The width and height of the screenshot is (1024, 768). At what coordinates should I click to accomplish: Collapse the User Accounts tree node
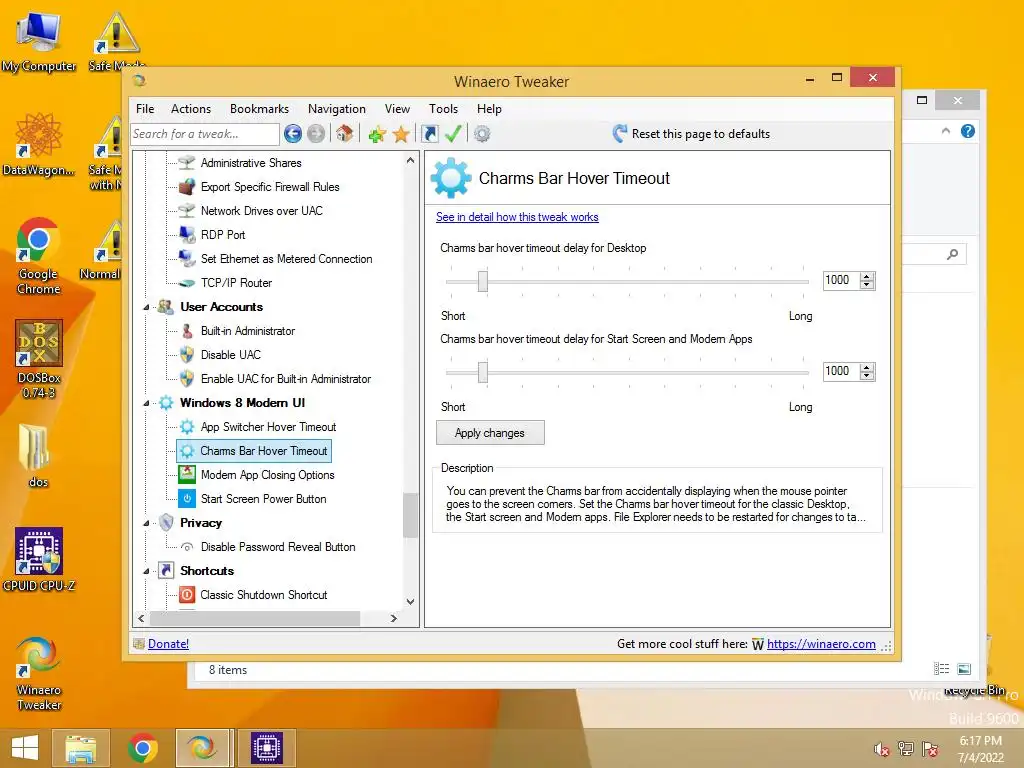point(146,307)
